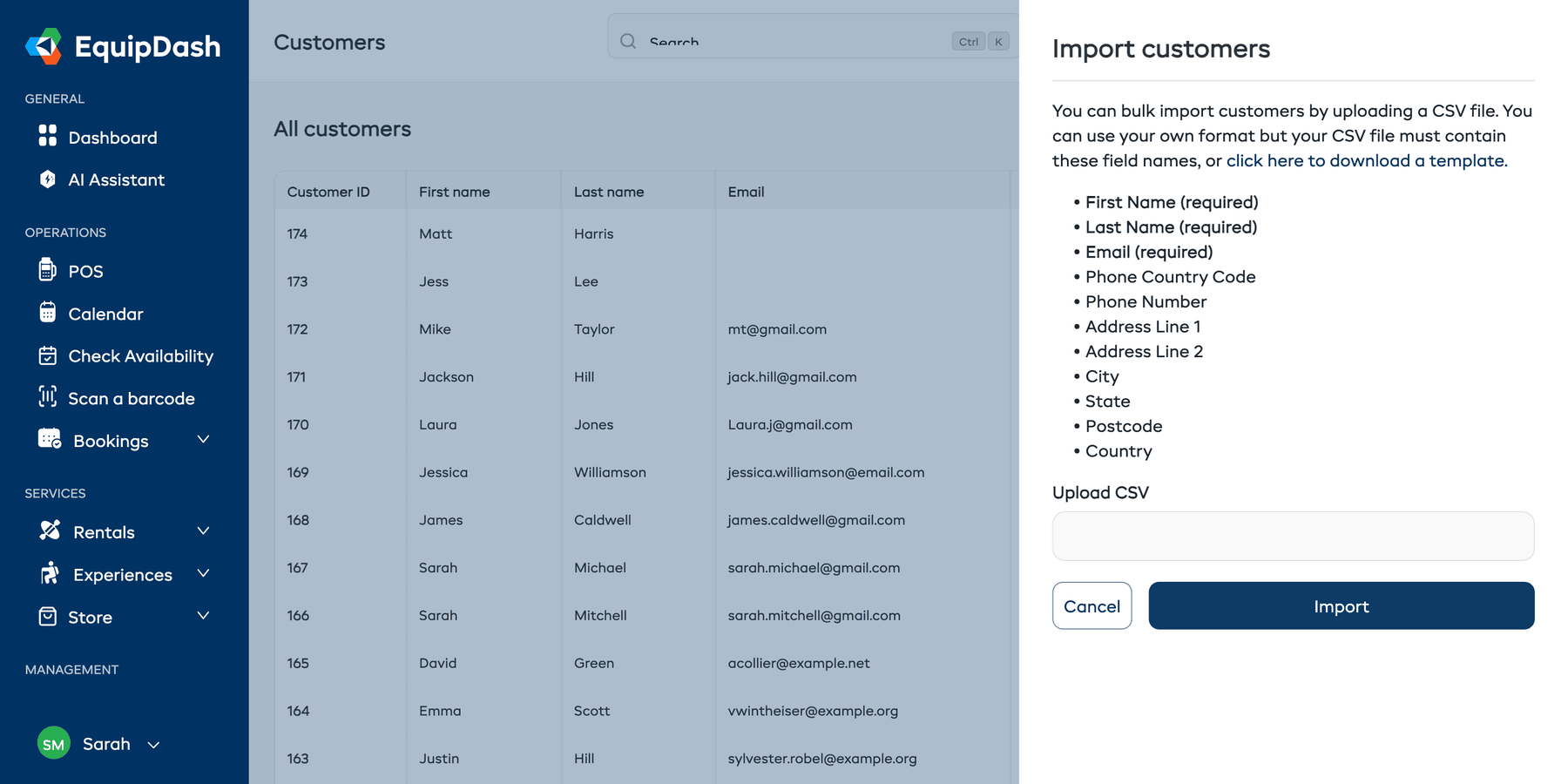This screenshot has height=784, width=1568.
Task: Click the Experiences icon
Action: click(48, 574)
